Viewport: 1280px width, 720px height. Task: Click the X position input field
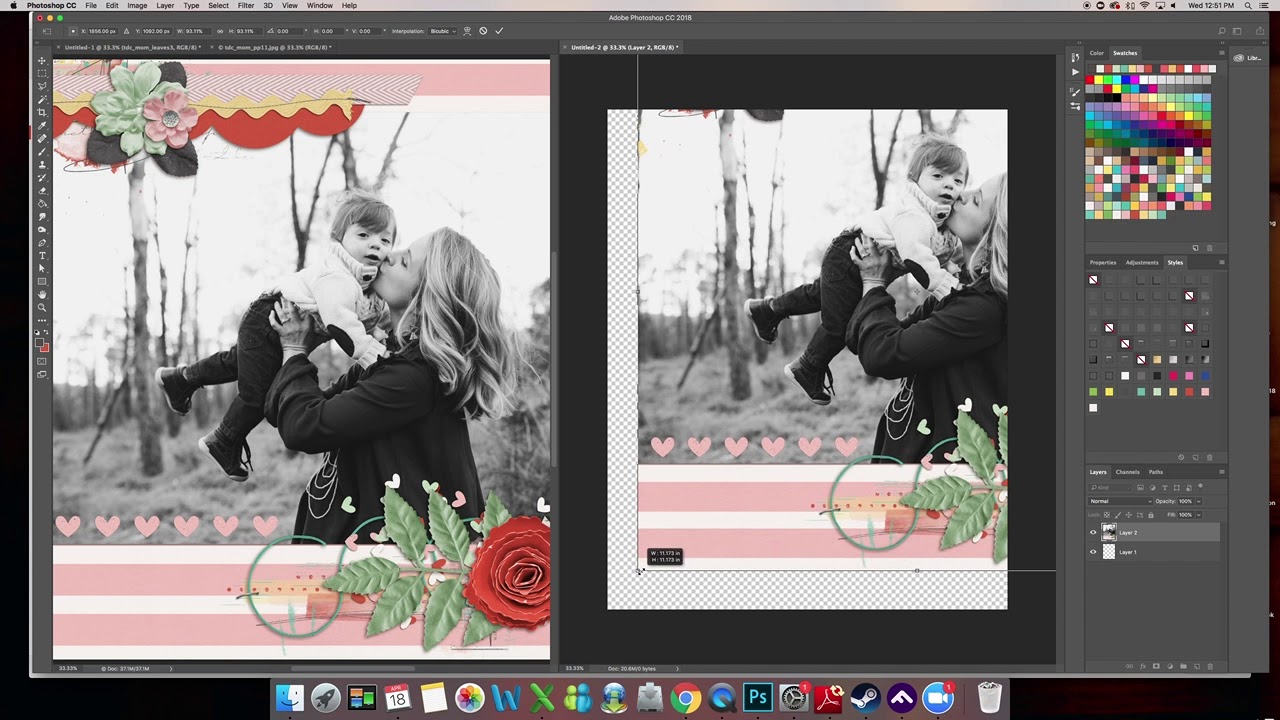click(103, 31)
